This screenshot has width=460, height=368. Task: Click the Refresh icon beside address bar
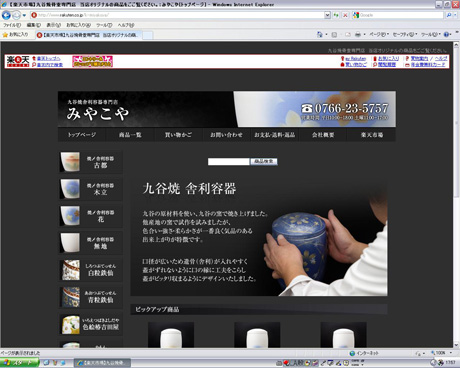click(336, 15)
